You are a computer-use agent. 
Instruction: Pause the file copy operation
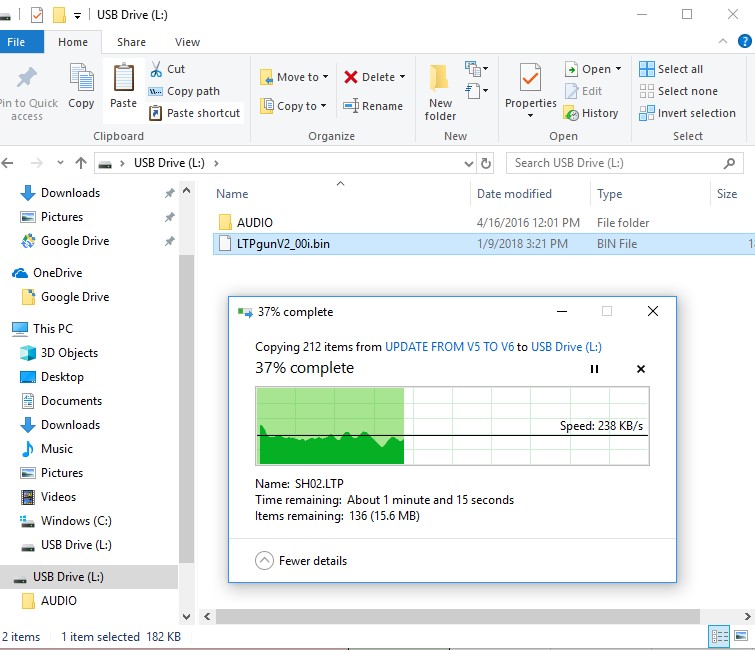(594, 369)
